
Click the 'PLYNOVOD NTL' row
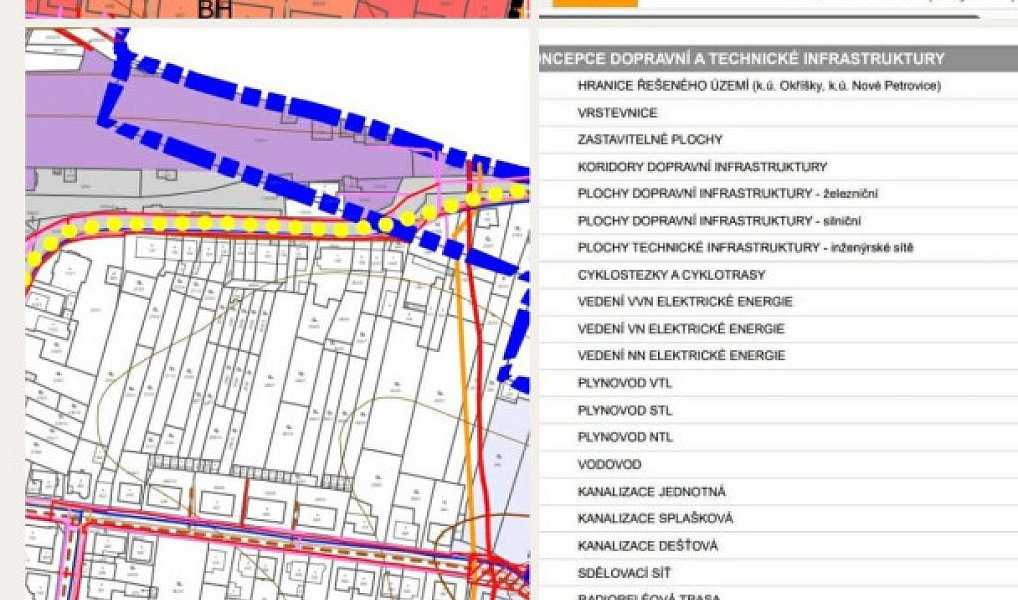(x=778, y=437)
